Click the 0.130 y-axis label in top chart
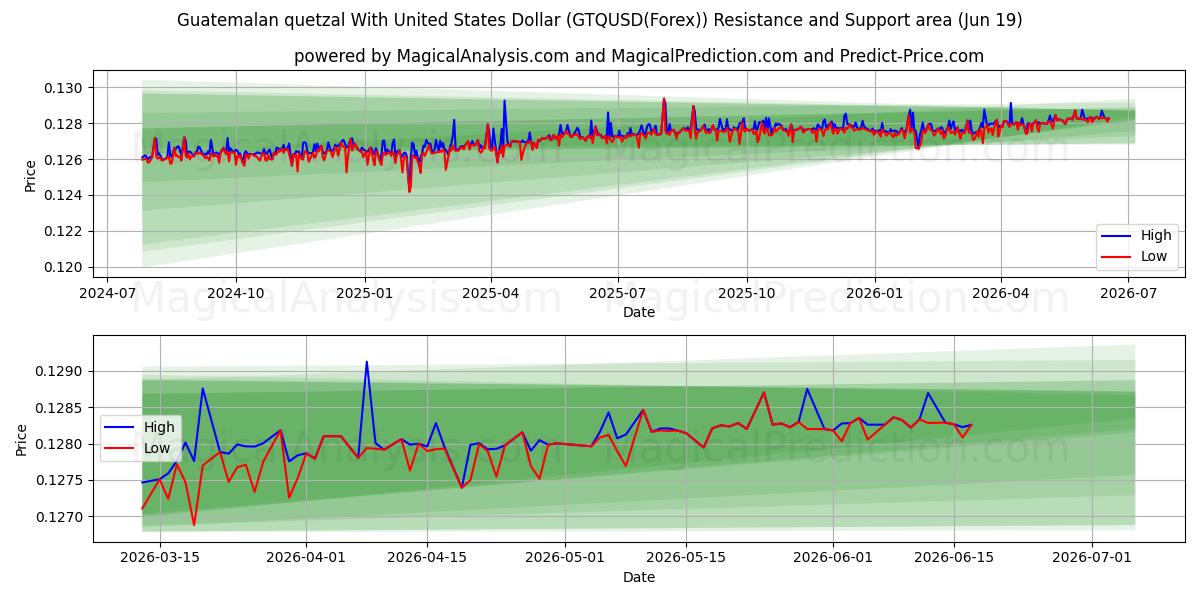This screenshot has height=600, width=1200. [64, 88]
